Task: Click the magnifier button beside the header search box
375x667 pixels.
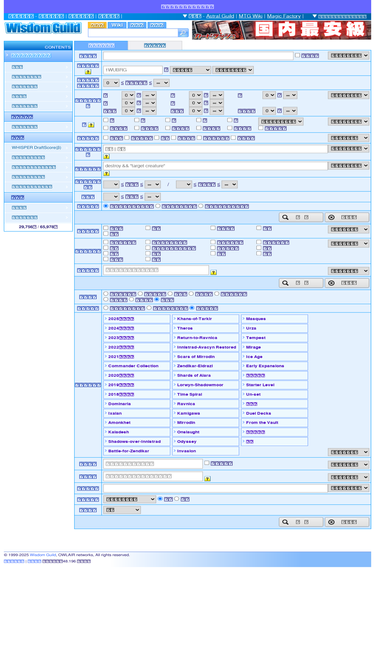Action: tap(183, 33)
